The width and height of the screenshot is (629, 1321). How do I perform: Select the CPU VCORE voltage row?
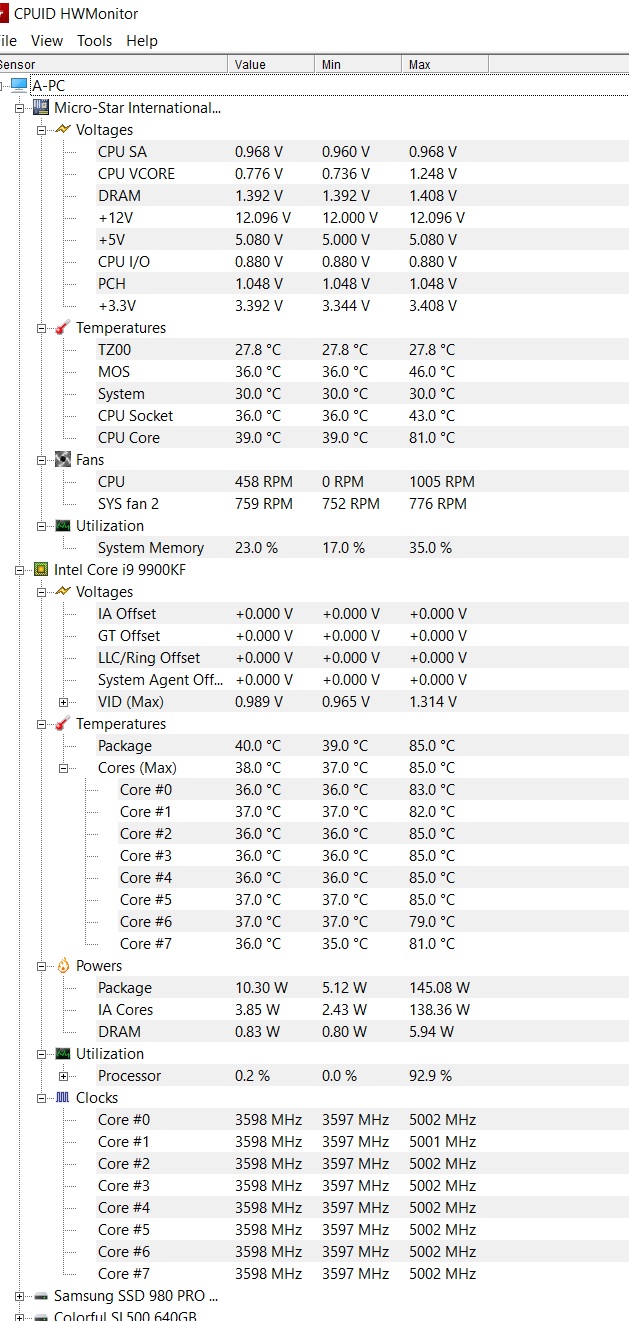[x=136, y=174]
